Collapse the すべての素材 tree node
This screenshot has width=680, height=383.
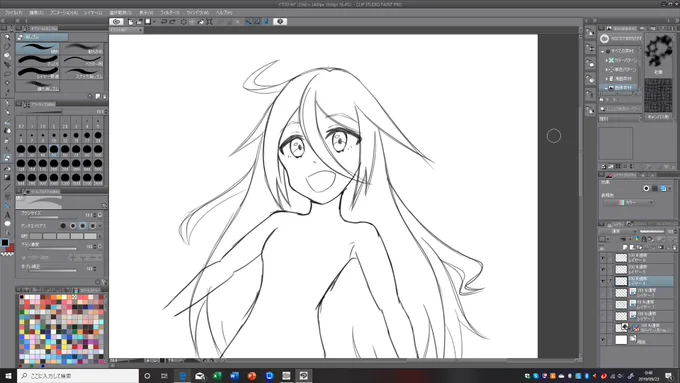point(603,51)
